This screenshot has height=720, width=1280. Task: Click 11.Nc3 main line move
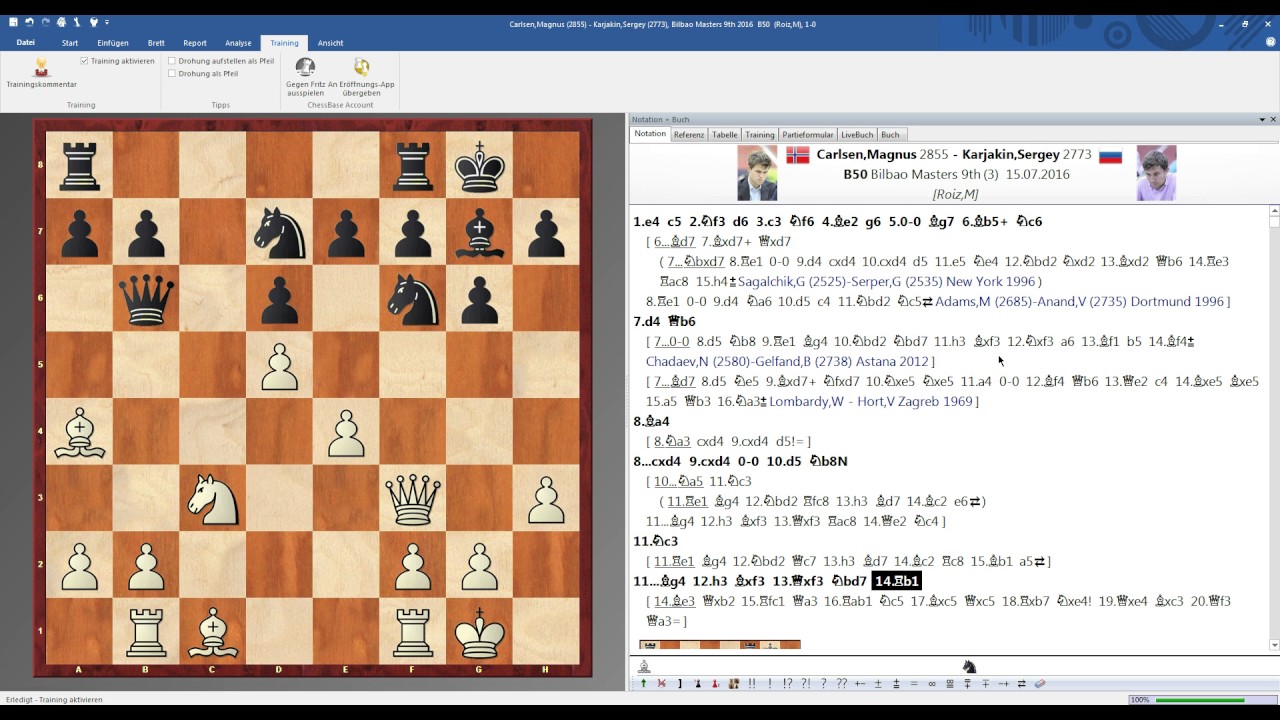point(656,541)
